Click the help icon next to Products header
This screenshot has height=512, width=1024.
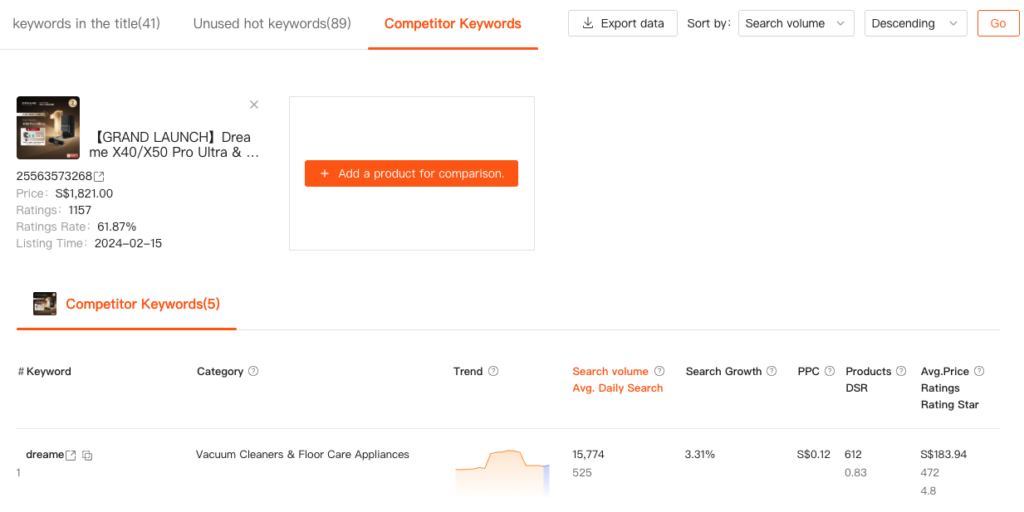point(901,371)
